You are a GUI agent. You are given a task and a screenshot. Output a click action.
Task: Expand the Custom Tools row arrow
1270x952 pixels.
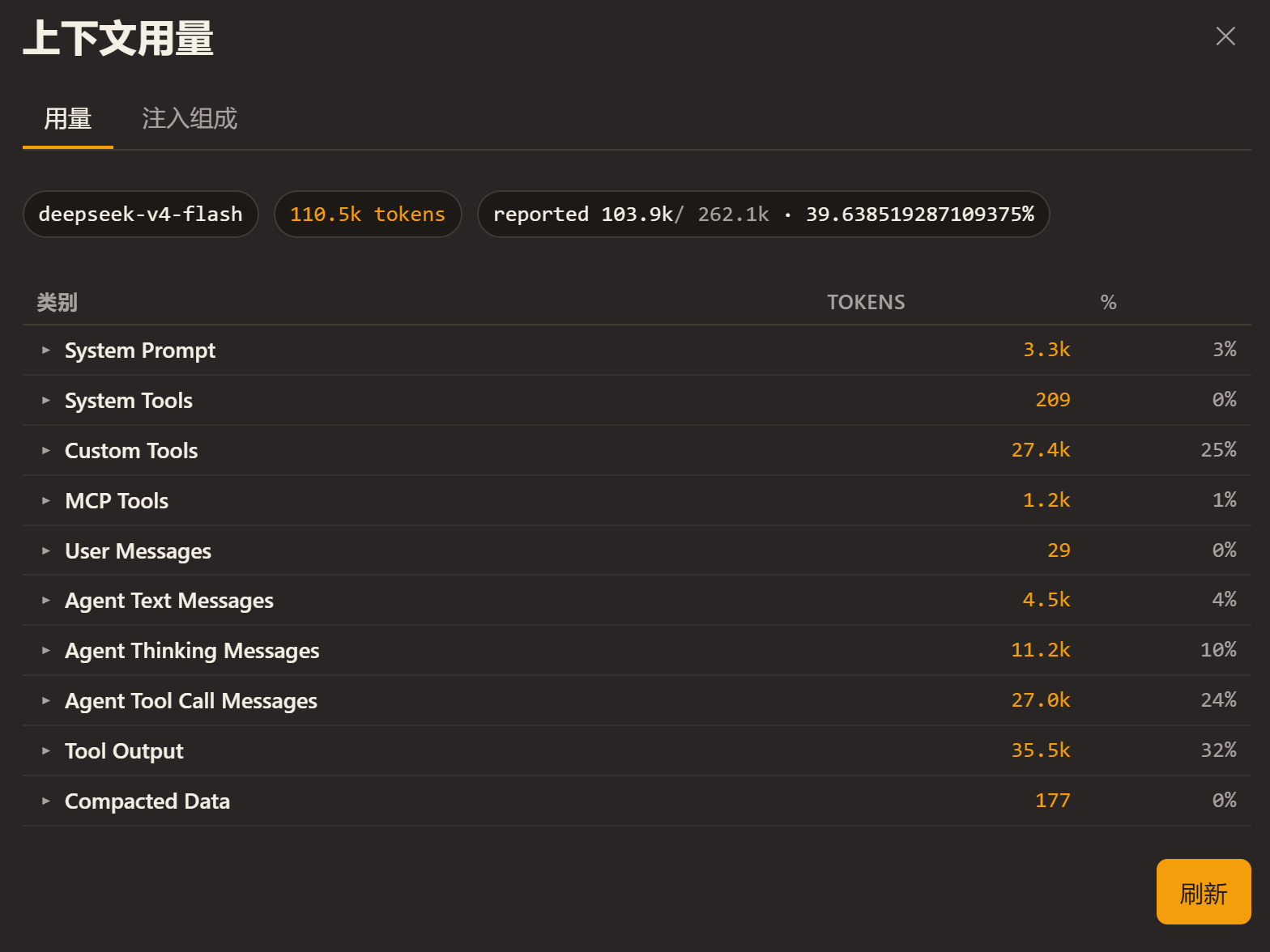(46, 451)
